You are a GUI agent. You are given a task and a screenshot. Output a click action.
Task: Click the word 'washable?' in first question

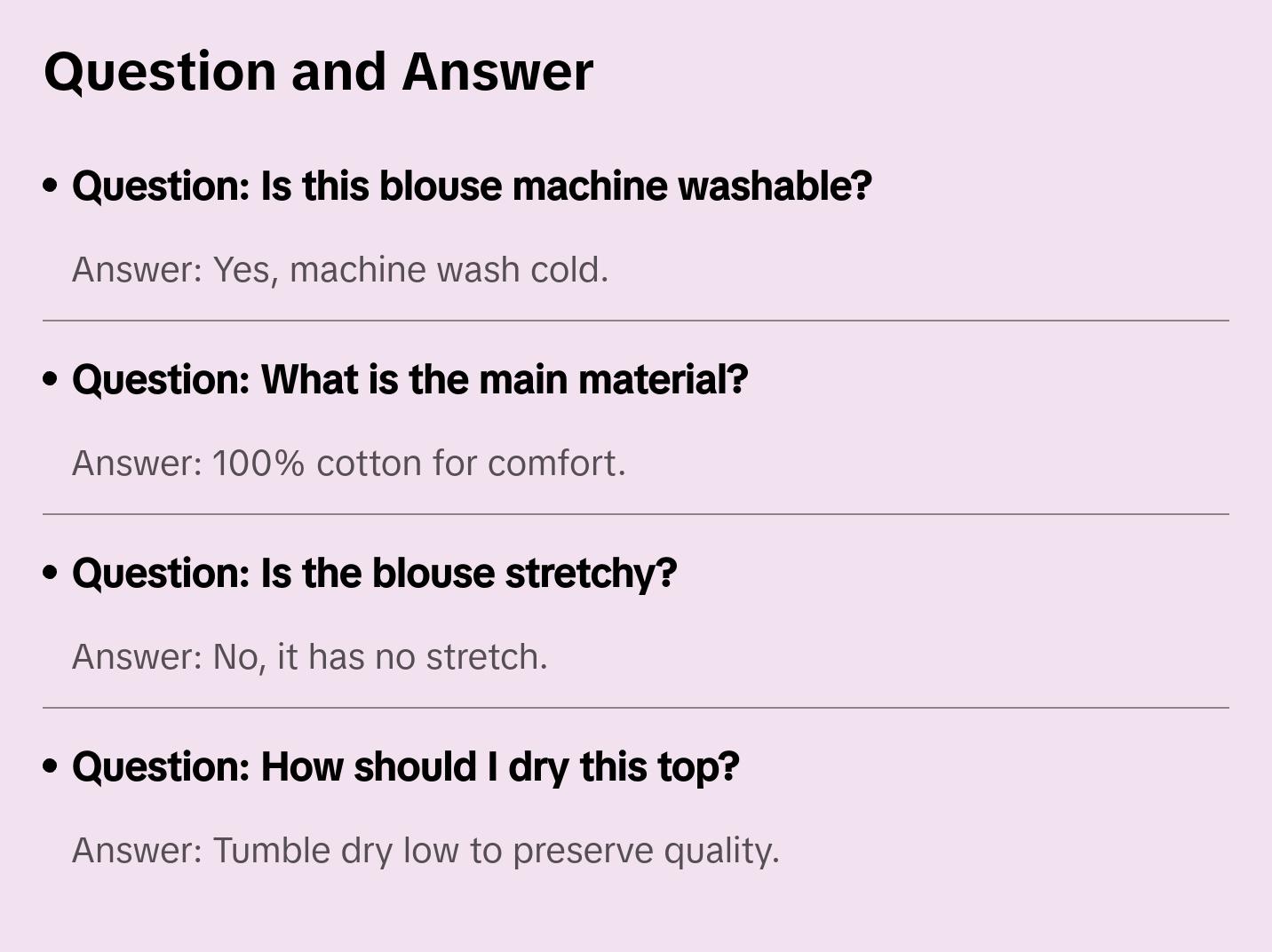(x=775, y=186)
